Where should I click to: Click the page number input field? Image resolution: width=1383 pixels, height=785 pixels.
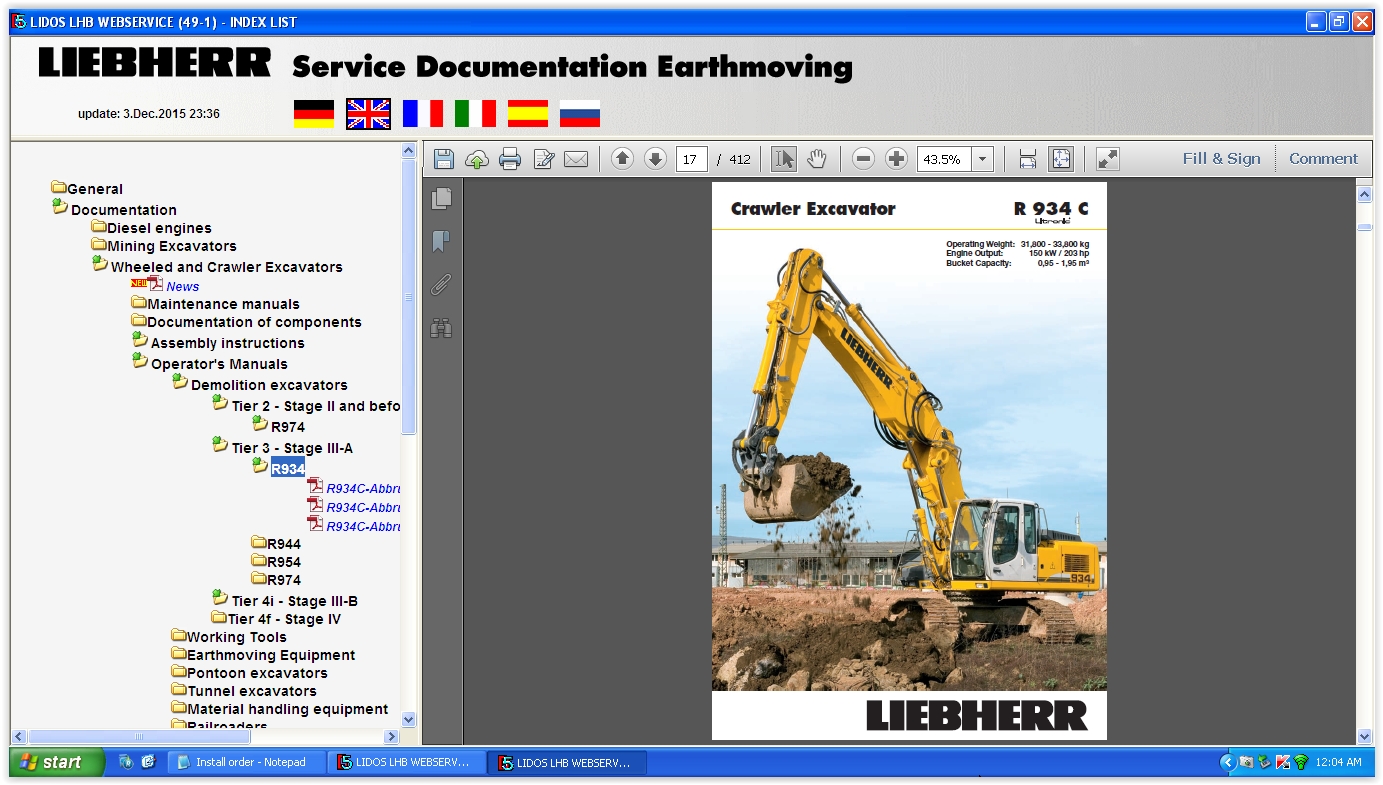(x=692, y=159)
